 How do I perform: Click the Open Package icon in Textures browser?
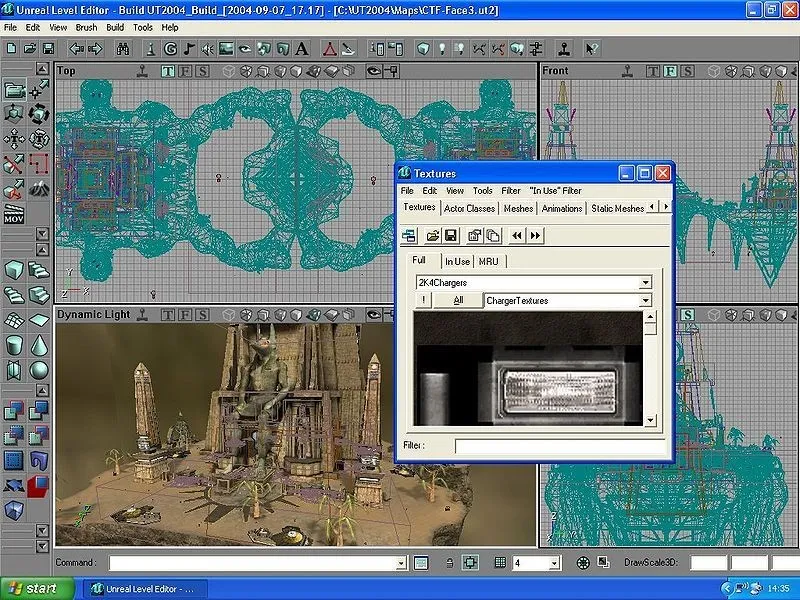433,234
